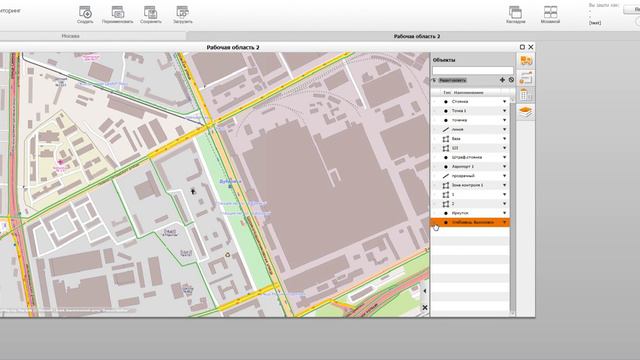The width and height of the screenshot is (640, 360).
Task: Click the cancel circle icon beside plus
Action: point(511,80)
